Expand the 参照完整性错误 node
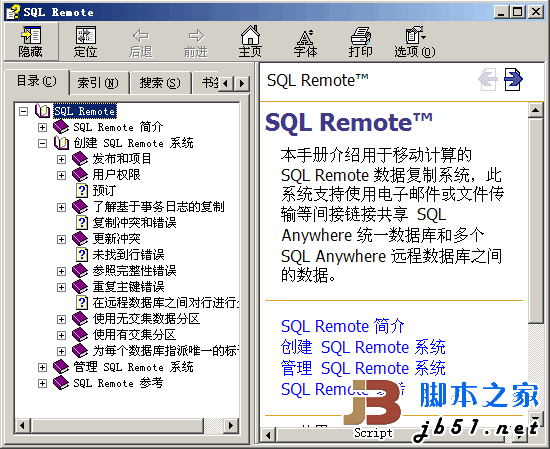Screen dimensions: 550x449 pyautogui.click(x=61, y=271)
